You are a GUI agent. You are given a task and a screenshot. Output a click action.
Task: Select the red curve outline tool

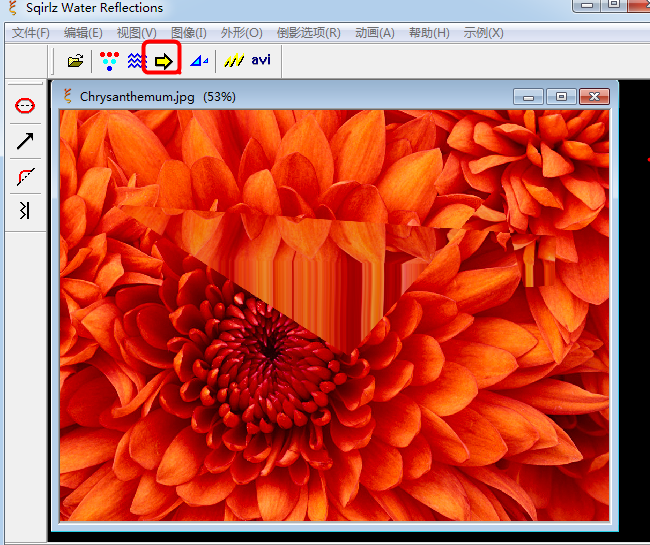click(25, 177)
